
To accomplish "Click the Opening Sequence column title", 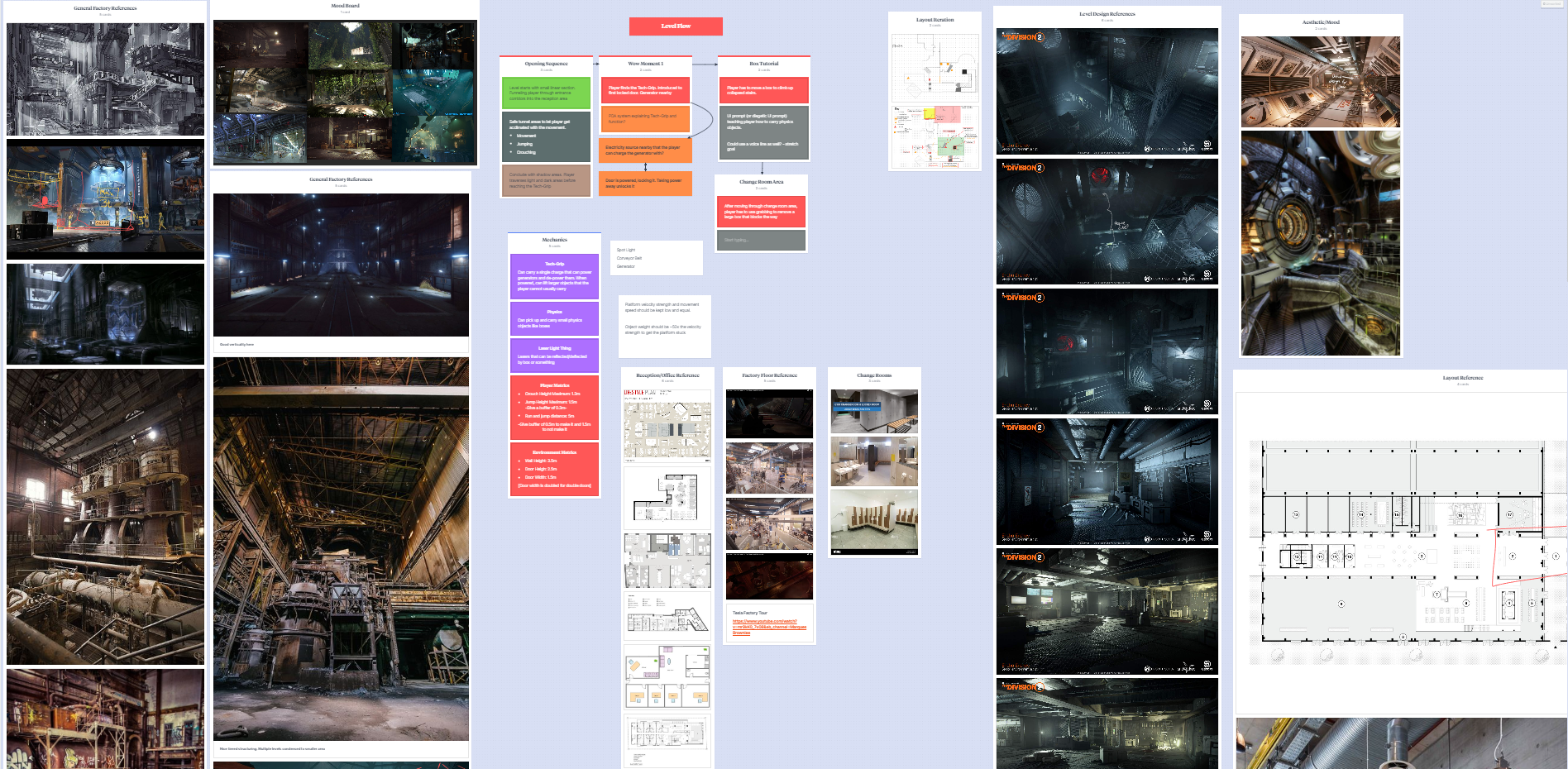I will pos(546,64).
